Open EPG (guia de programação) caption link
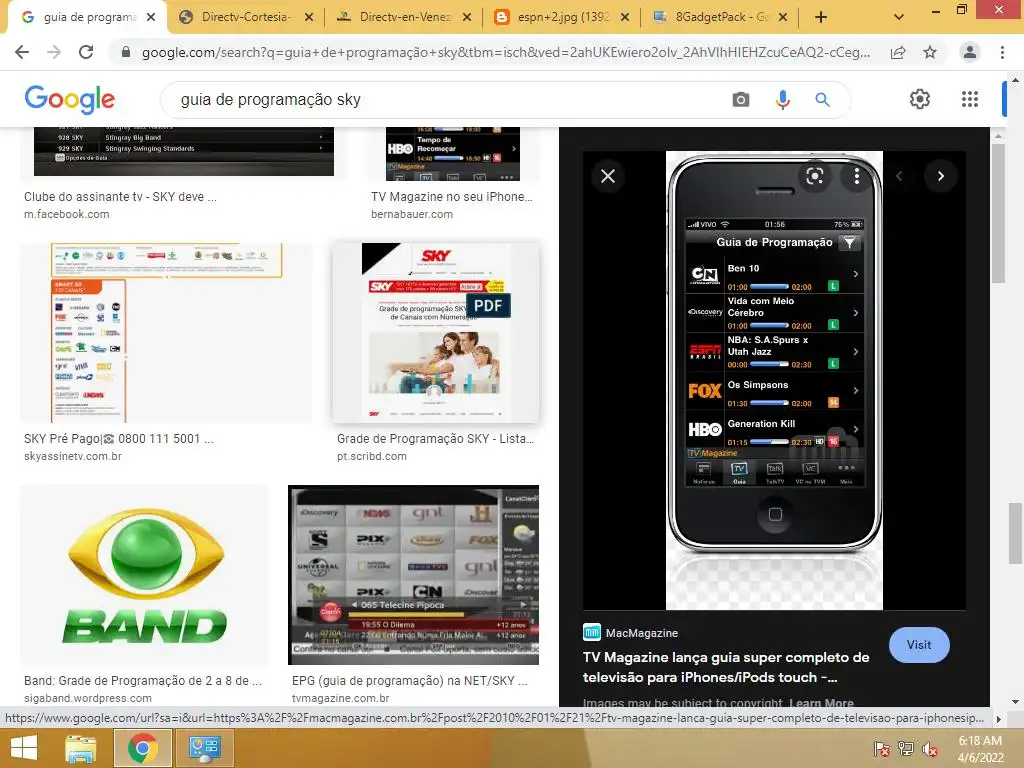 click(x=409, y=680)
